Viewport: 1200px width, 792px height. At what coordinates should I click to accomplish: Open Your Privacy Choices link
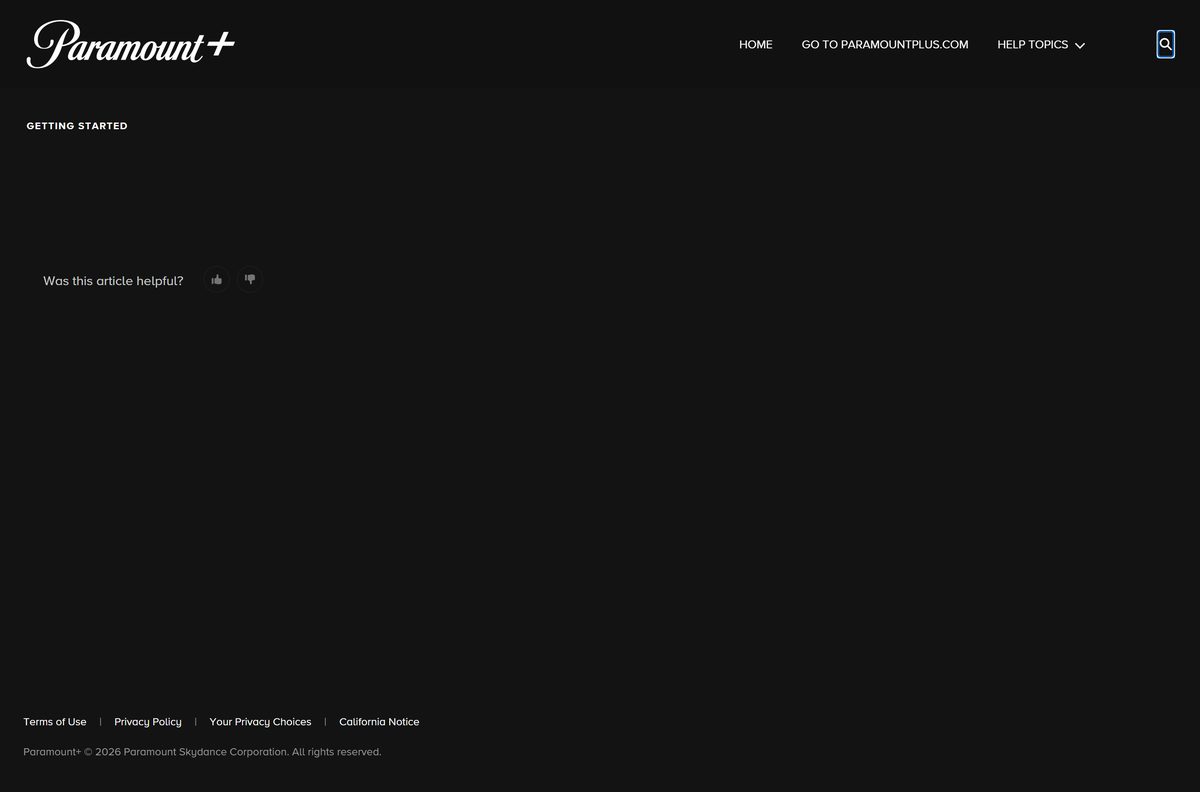[x=260, y=722]
